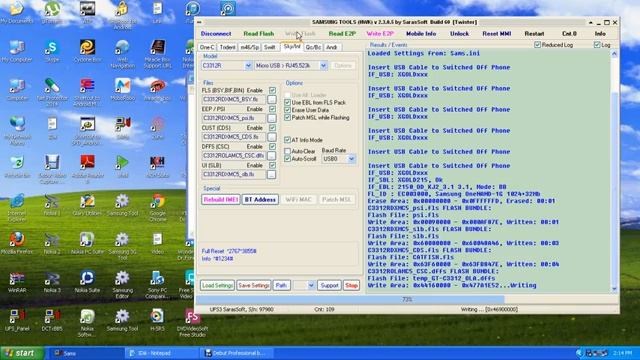
Task: Click the Disconnect command
Action: coord(216,33)
